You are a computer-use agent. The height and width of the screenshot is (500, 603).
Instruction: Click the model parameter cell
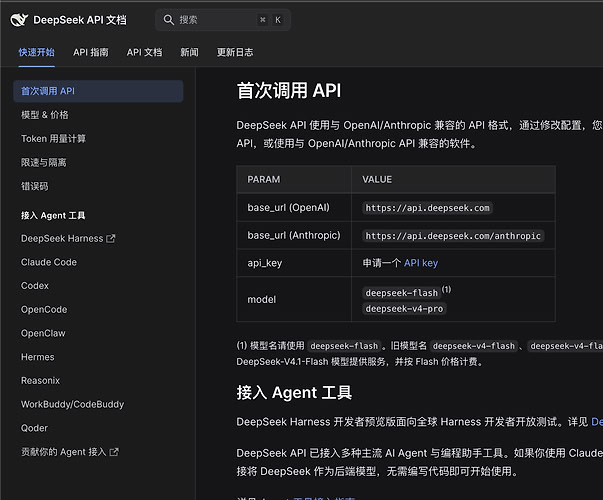tap(294, 299)
